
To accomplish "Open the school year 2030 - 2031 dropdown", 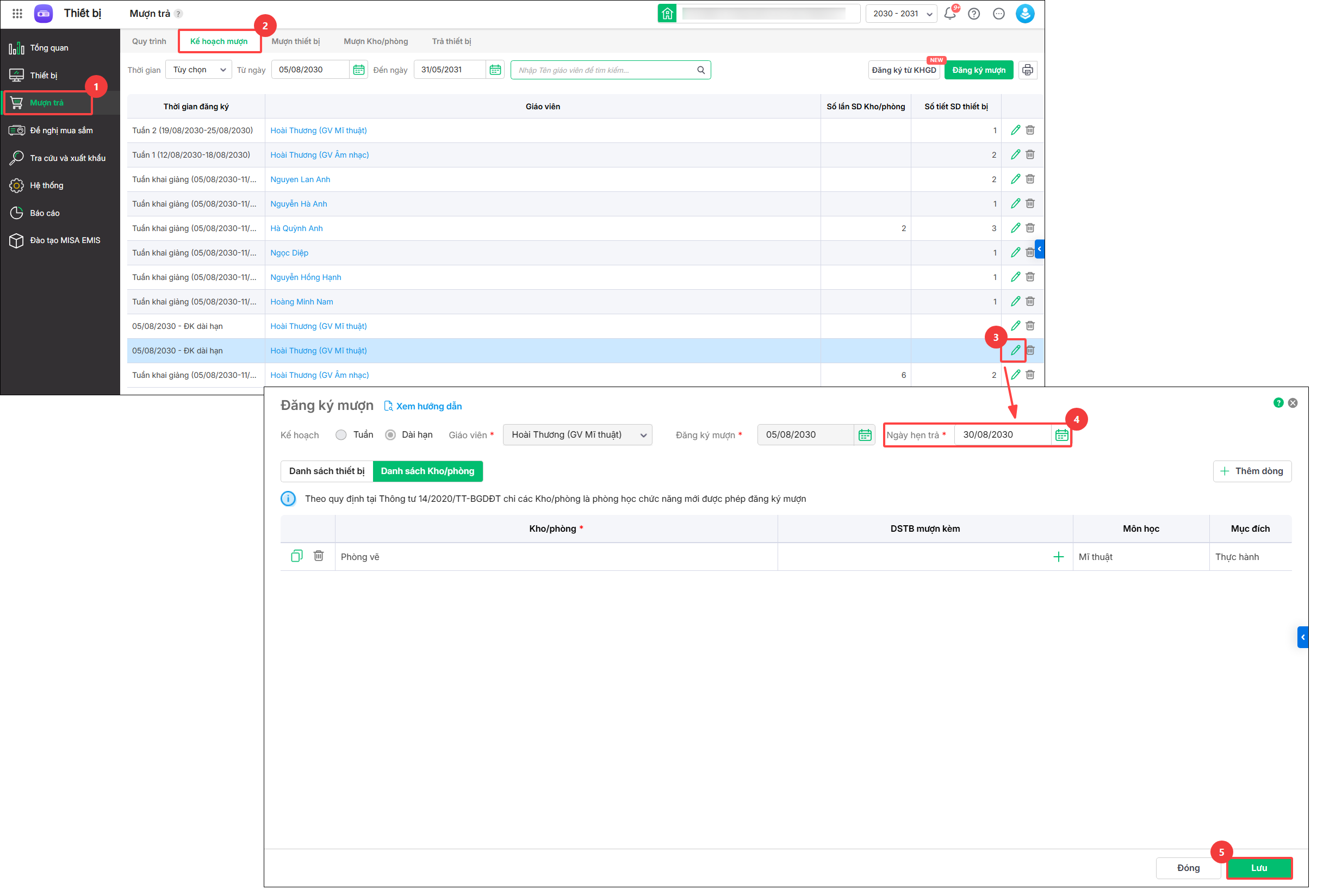I will [901, 14].
